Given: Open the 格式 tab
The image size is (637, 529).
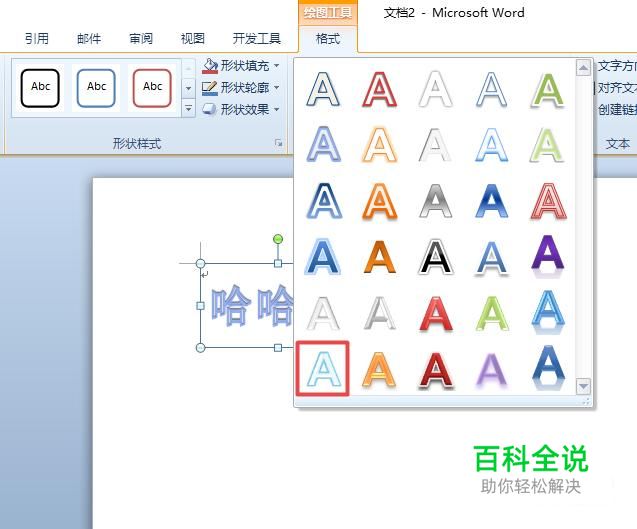Looking at the screenshot, I should [328, 39].
